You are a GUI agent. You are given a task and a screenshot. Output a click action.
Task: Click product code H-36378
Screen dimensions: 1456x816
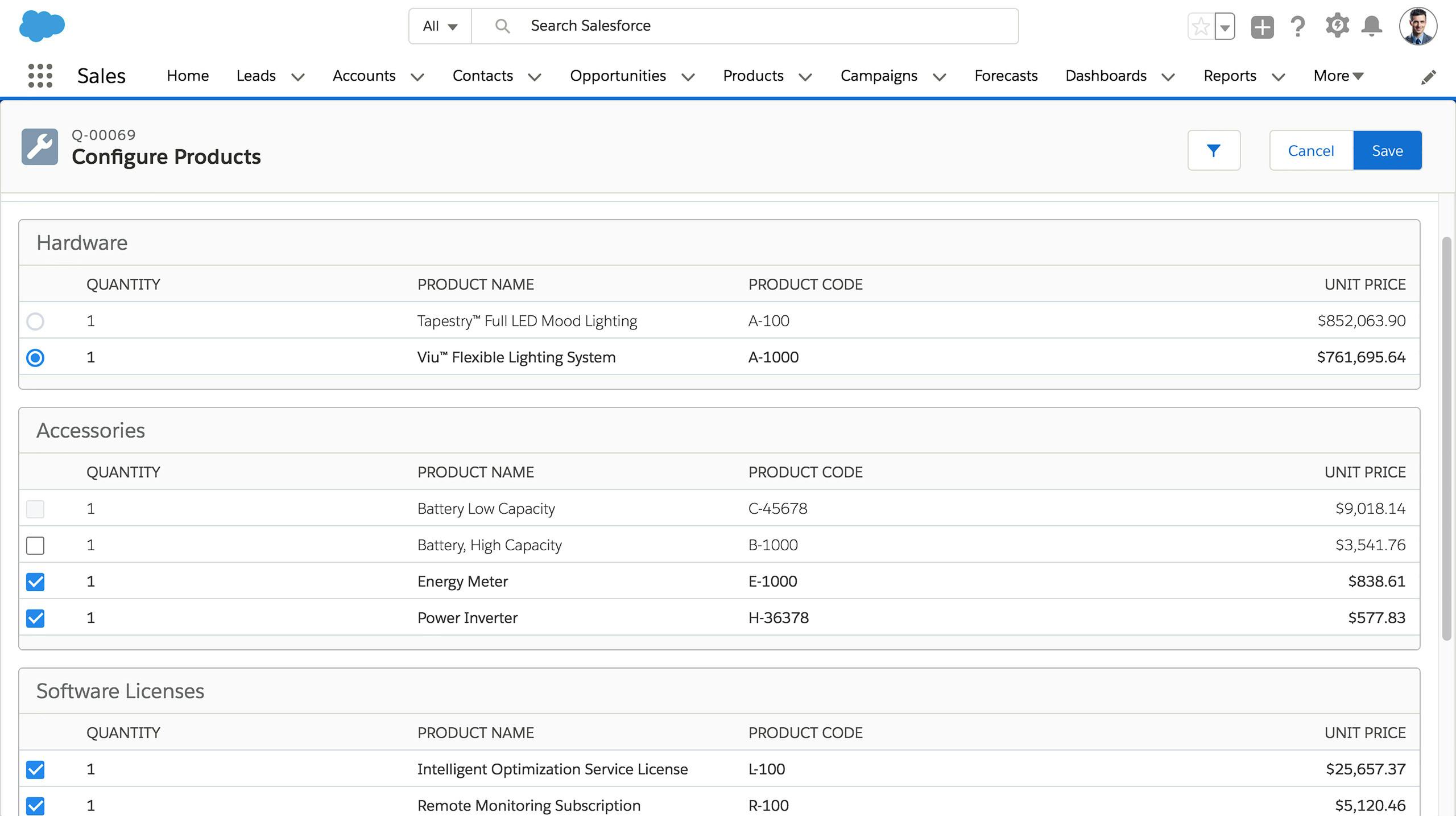pos(778,618)
